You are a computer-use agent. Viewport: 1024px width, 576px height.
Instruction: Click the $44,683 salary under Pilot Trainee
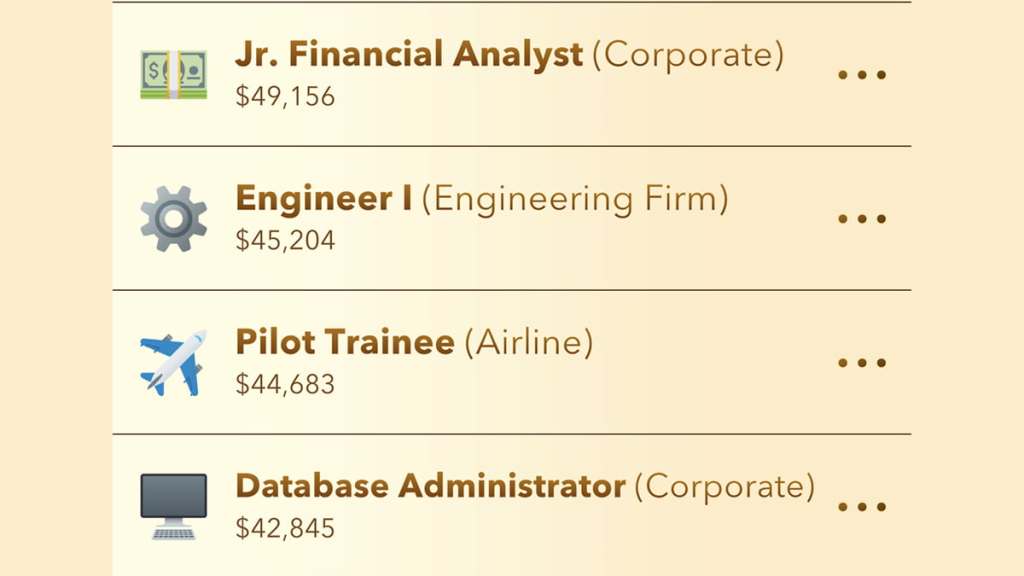point(284,385)
